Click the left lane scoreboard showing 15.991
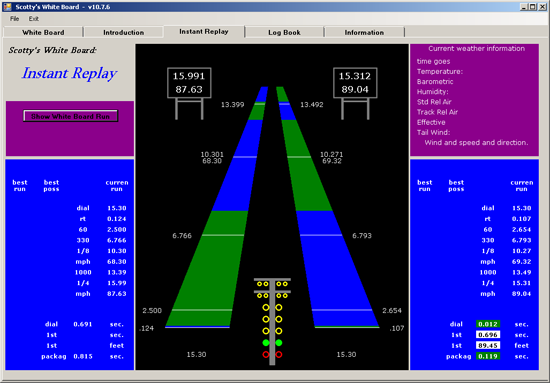 point(189,83)
